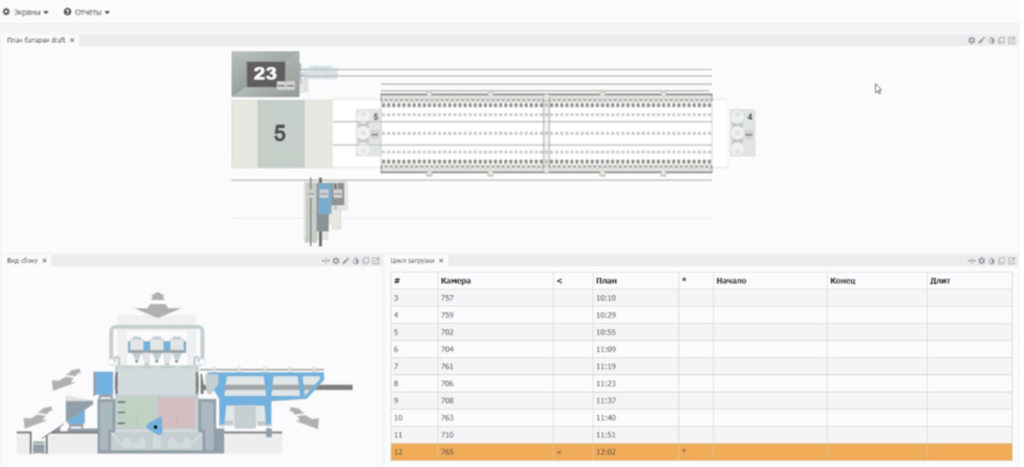Click plan time 11:19
Image resolution: width=1024 pixels, height=467 pixels.
click(605, 366)
